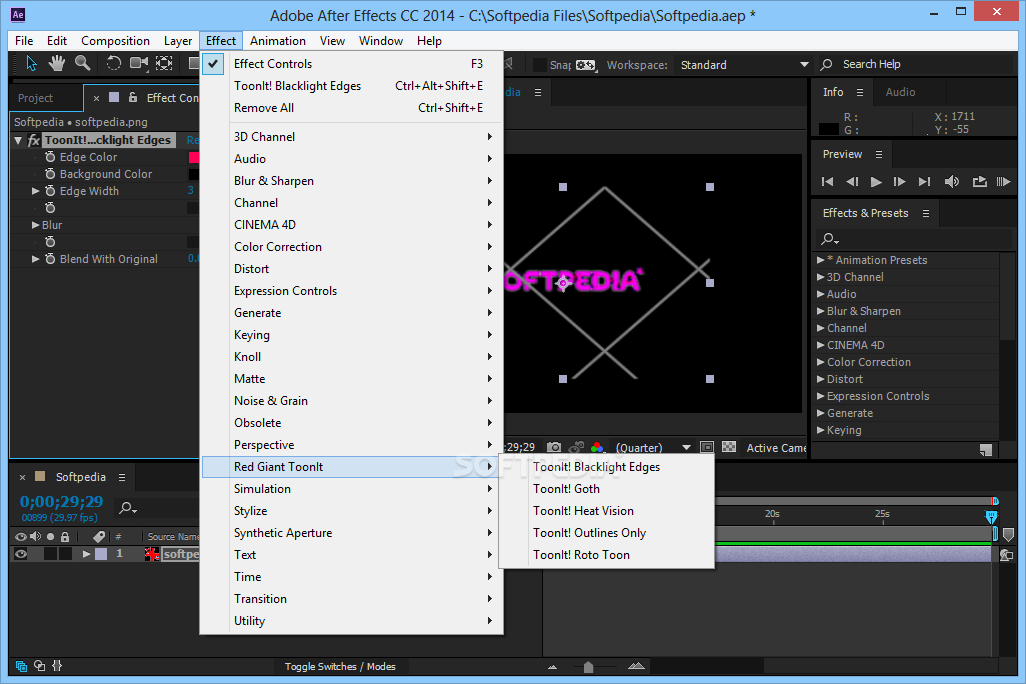Click timeline search magnifier icon

128,508
